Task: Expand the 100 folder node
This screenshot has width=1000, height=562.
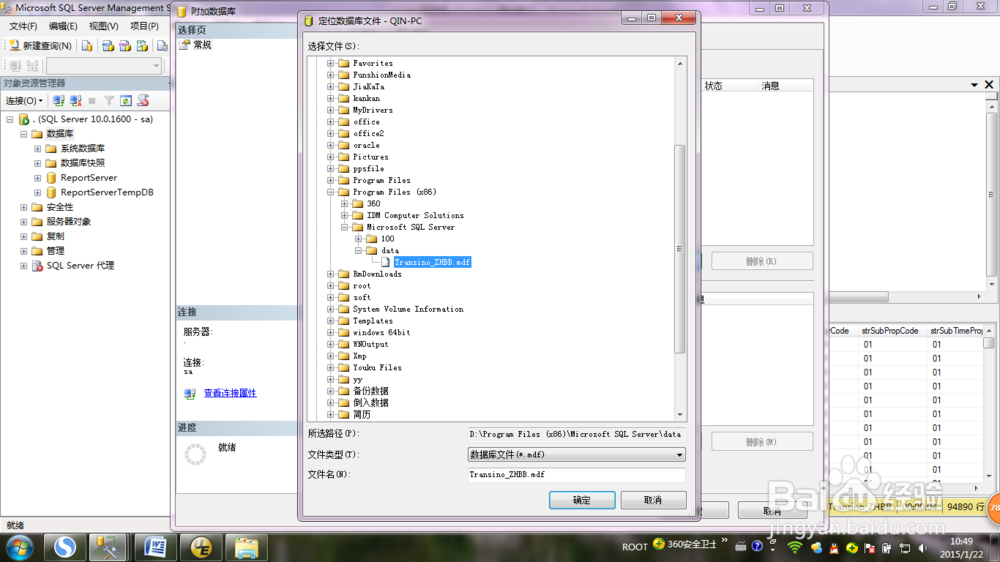Action: [x=358, y=239]
